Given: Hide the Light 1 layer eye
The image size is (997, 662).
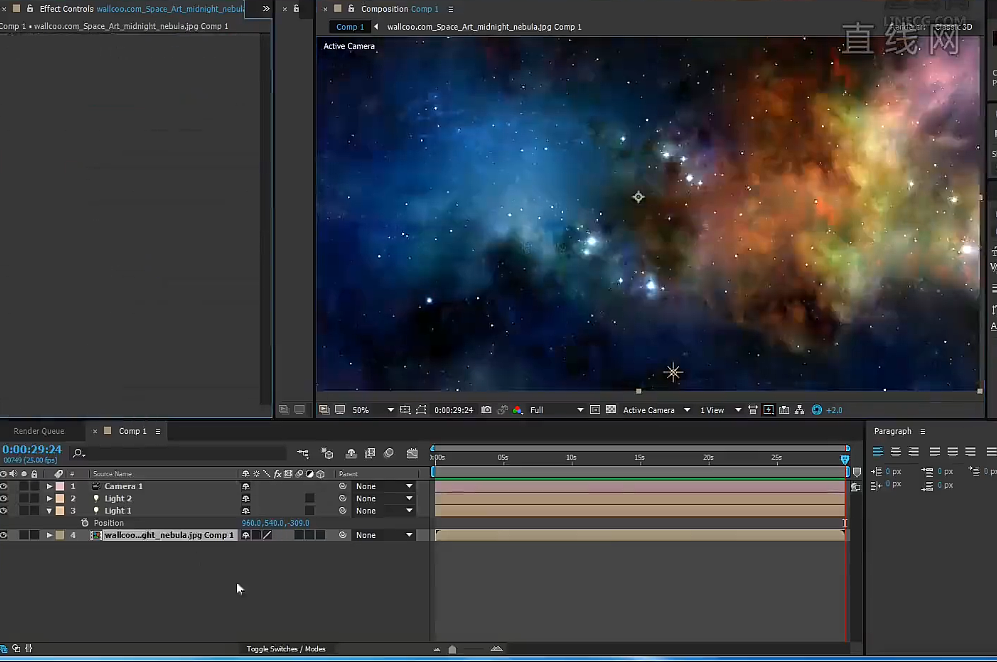Looking at the screenshot, I should pyautogui.click(x=4, y=511).
